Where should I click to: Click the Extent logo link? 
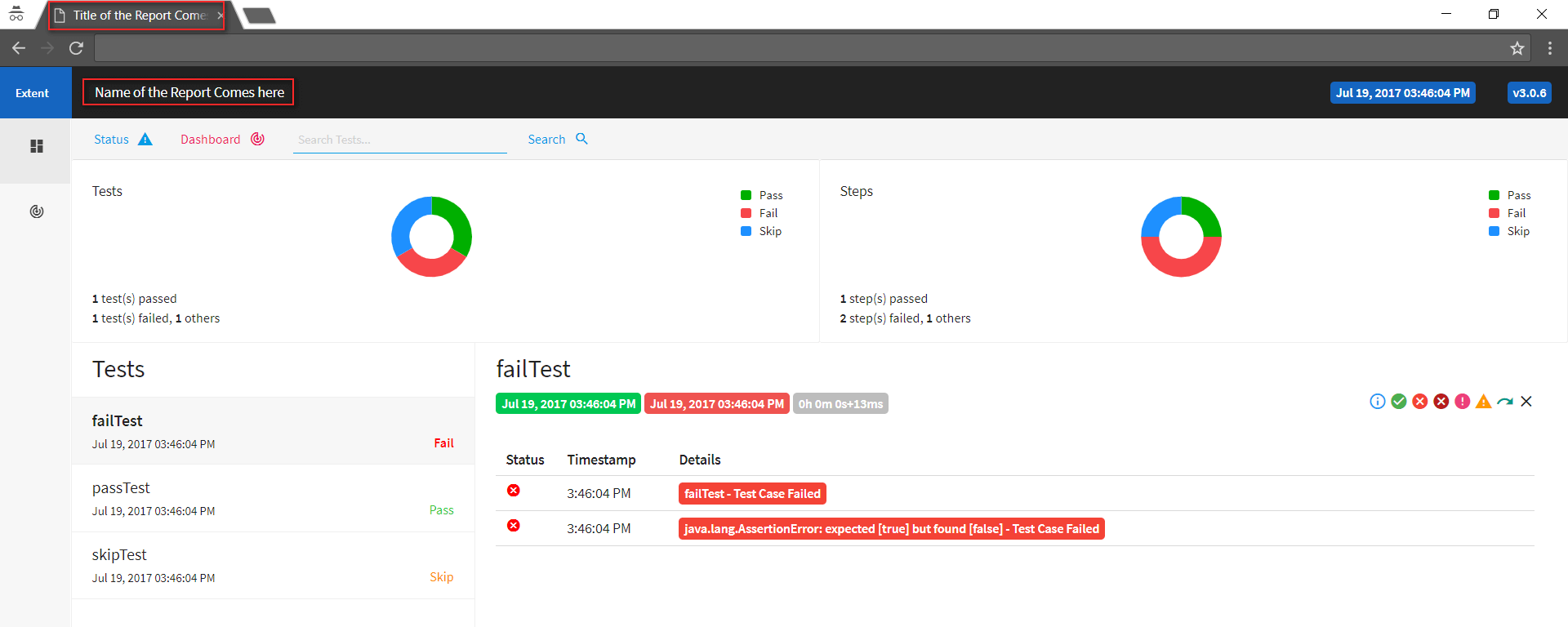(33, 93)
